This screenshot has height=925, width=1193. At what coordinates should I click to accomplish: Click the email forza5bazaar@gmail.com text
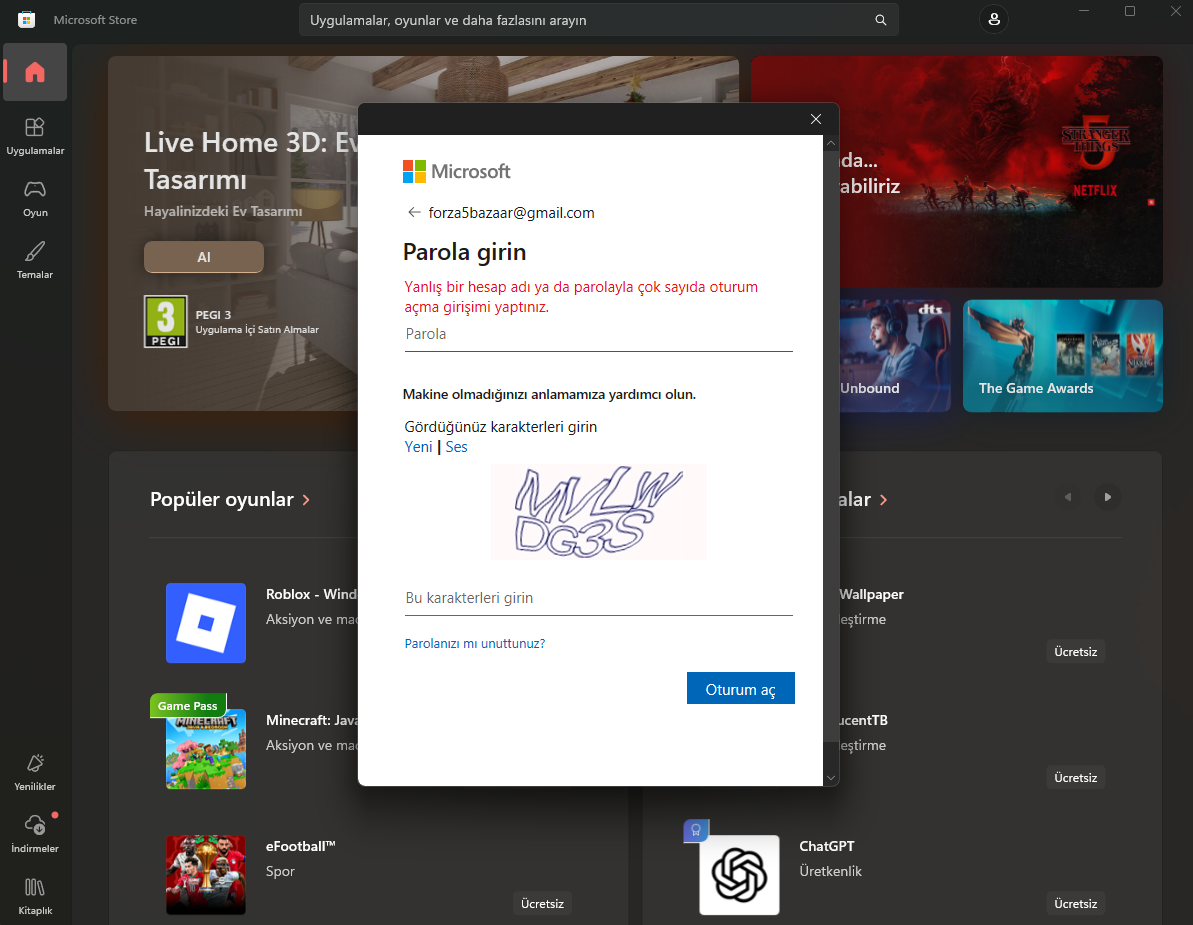coord(511,213)
